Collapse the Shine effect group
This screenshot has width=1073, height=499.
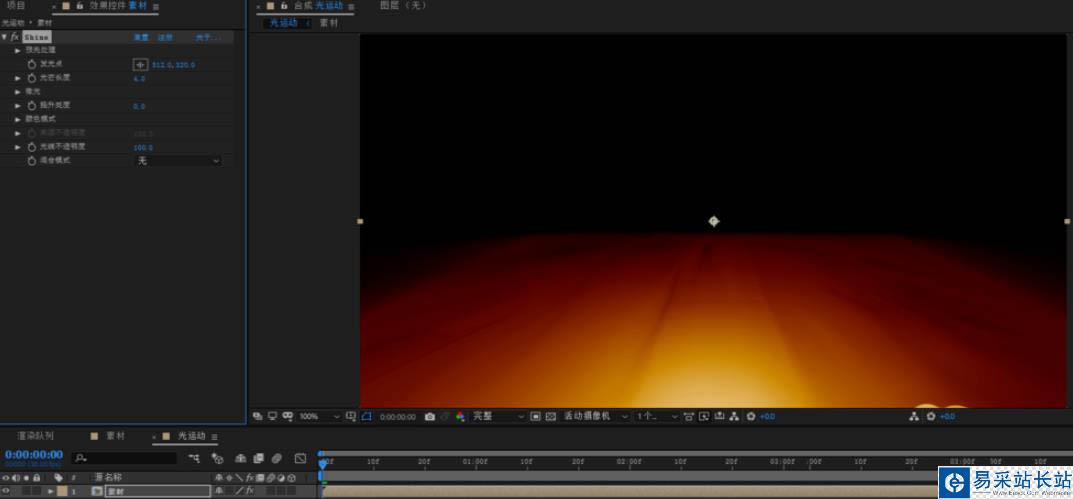pos(5,37)
